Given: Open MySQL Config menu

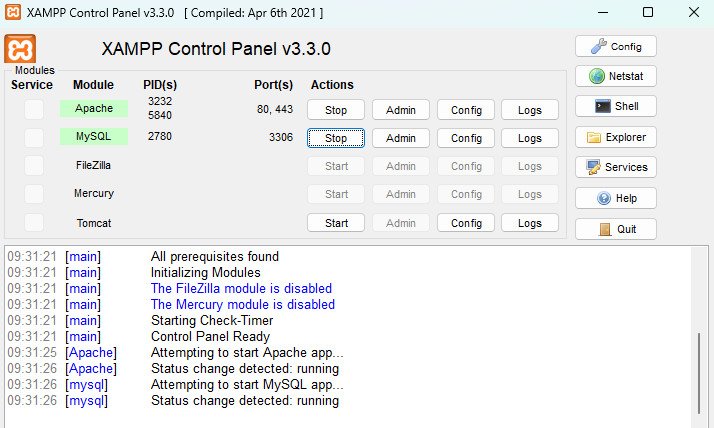Looking at the screenshot, I should click(466, 138).
